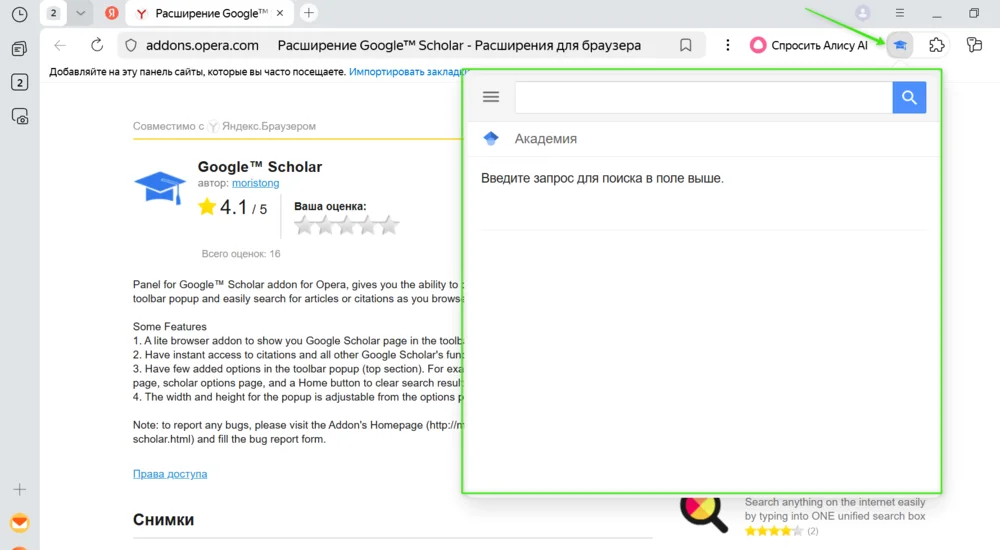This screenshot has width=1000, height=550.
Task: Open the three-dot page options menu
Action: click(x=728, y=45)
